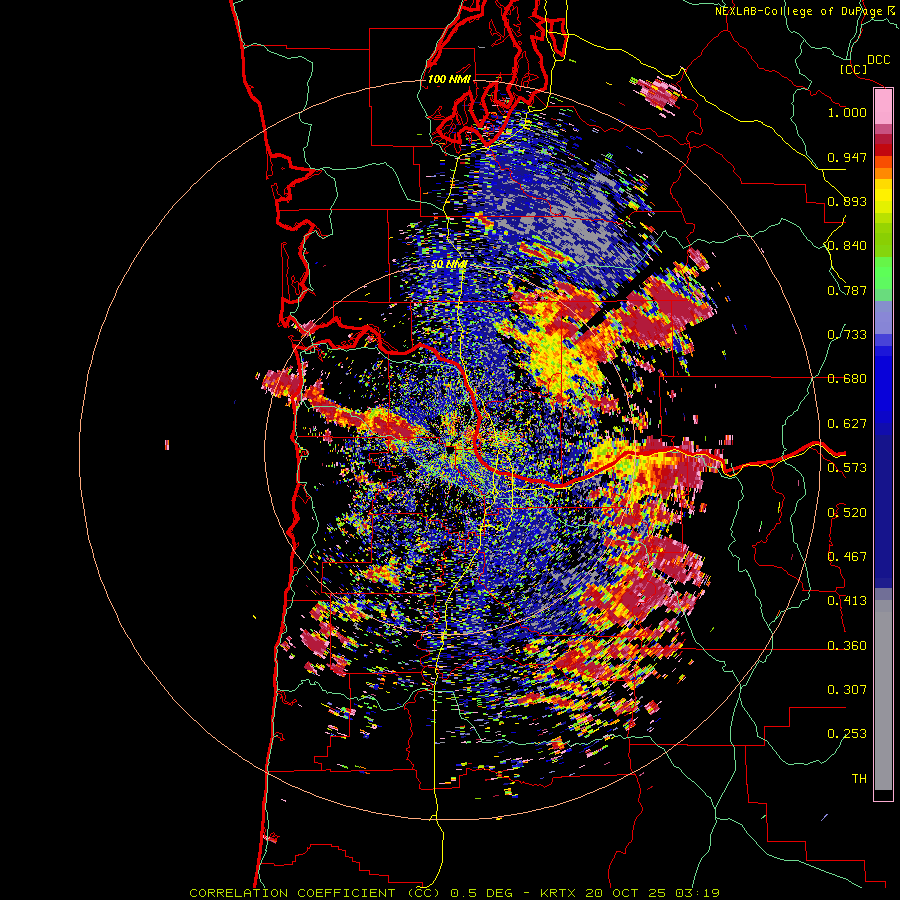This screenshot has width=900, height=900.
Task: Click the 0.893 scale value
Action: [x=847, y=201]
